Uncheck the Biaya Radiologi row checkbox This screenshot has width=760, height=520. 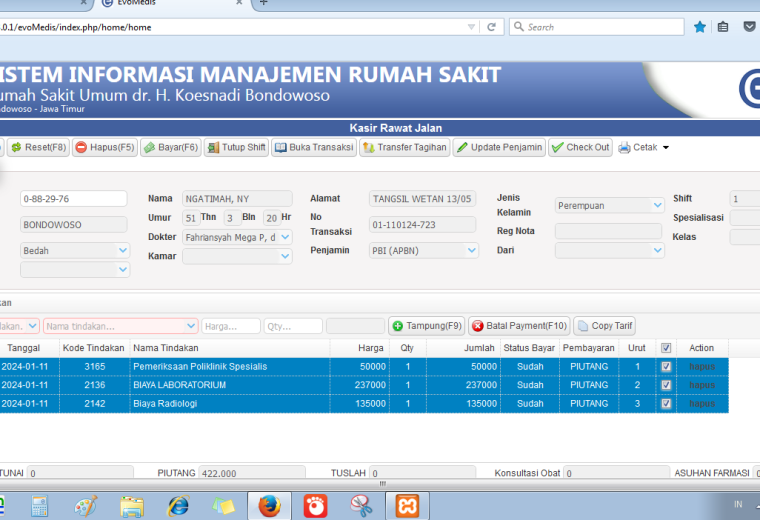coord(666,403)
